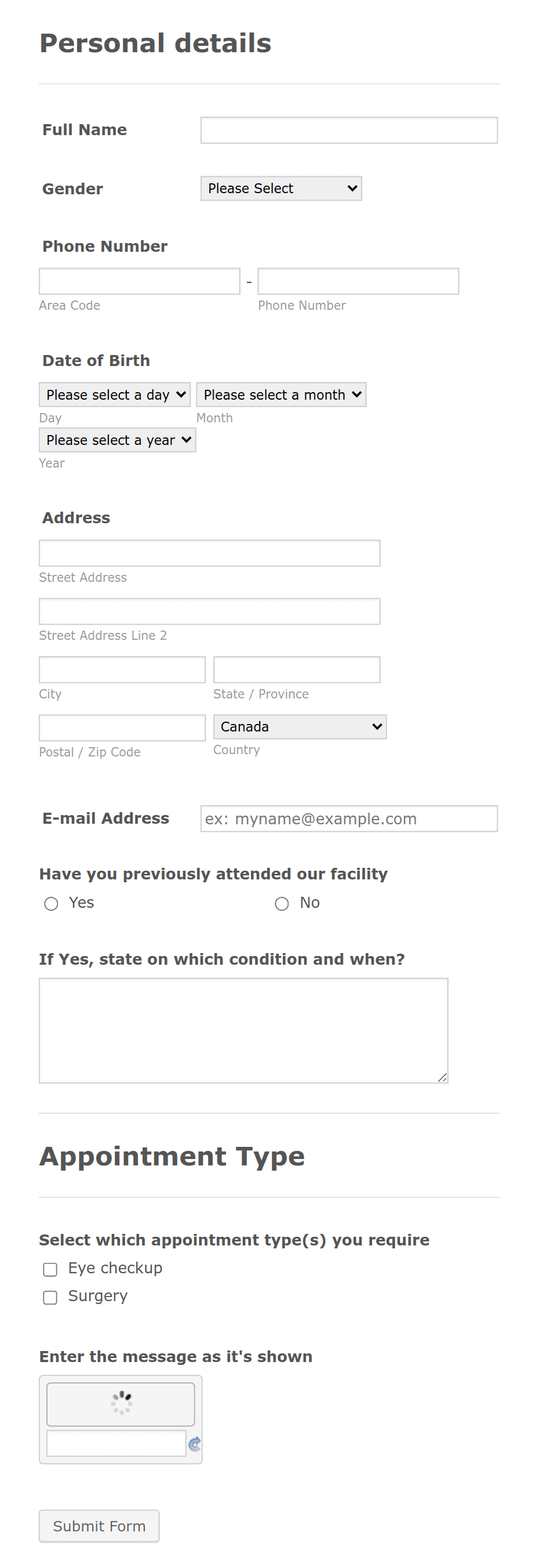Screen dimensions: 539x1568
Task: Click the Area Code input box
Action: 139,281
